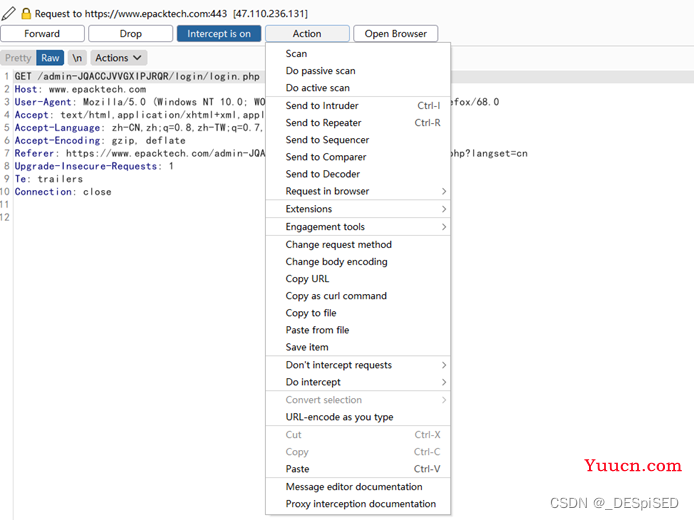Click the 'Accept: text/html' header line
The width and height of the screenshot is (694, 520).
[x=140, y=115]
